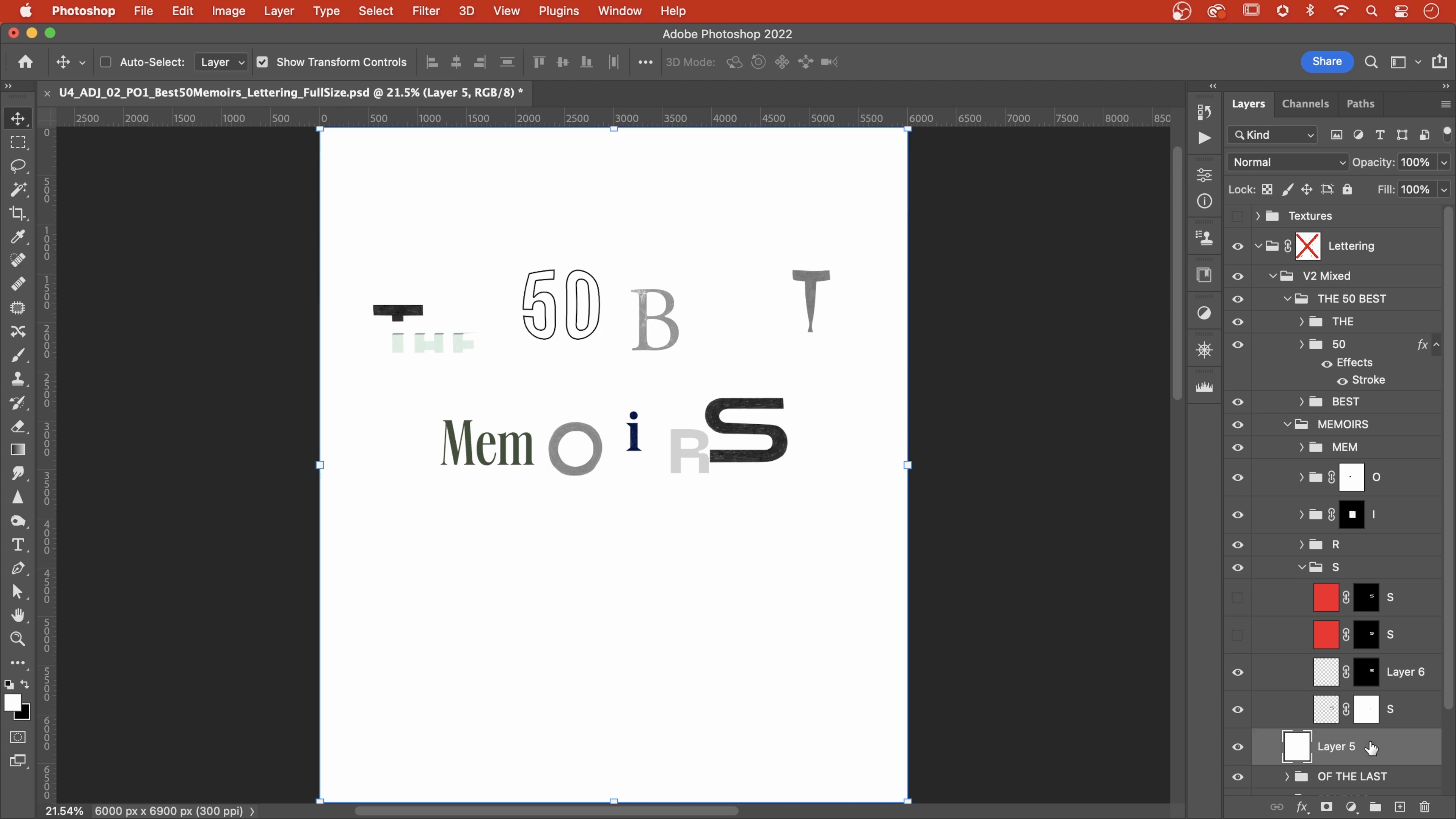
Task: Expand the MEM group
Action: point(1301,447)
